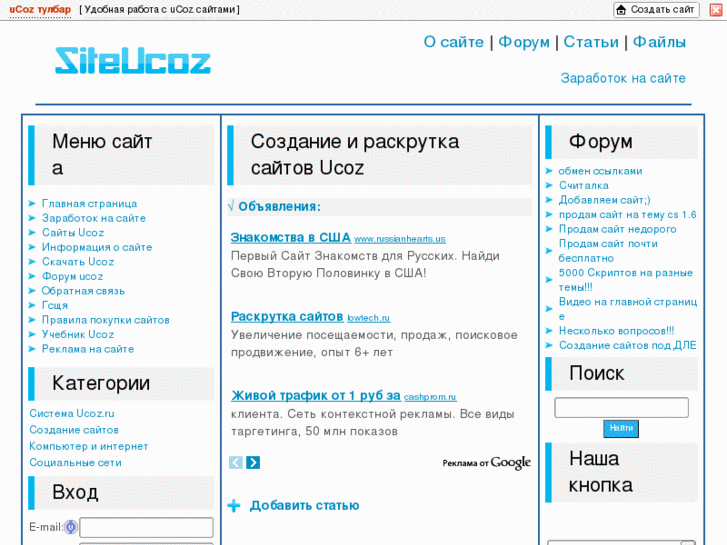Open the Скачать Ucoz link
Image resolution: width=727 pixels, height=545 pixels.
78,262
